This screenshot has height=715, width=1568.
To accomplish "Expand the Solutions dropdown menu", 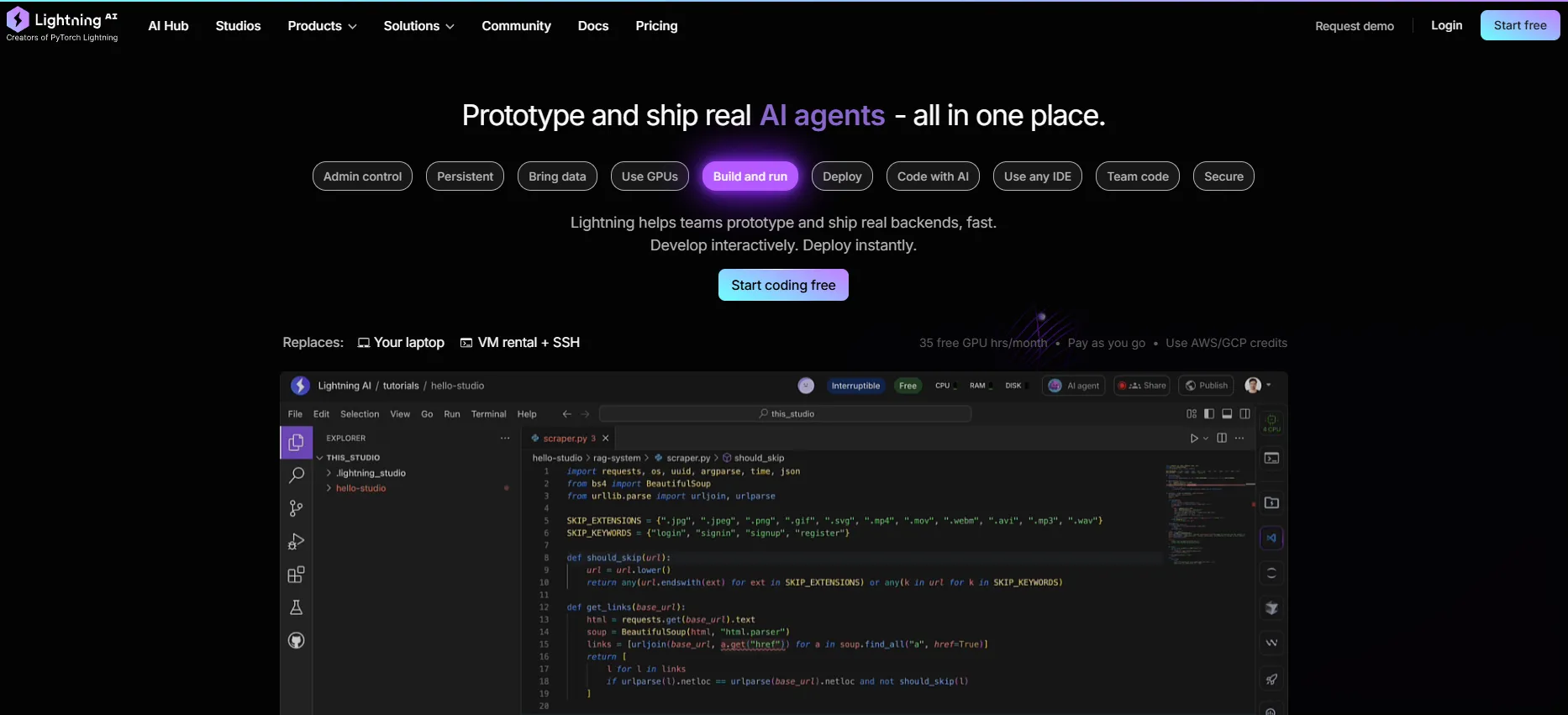I will point(418,26).
